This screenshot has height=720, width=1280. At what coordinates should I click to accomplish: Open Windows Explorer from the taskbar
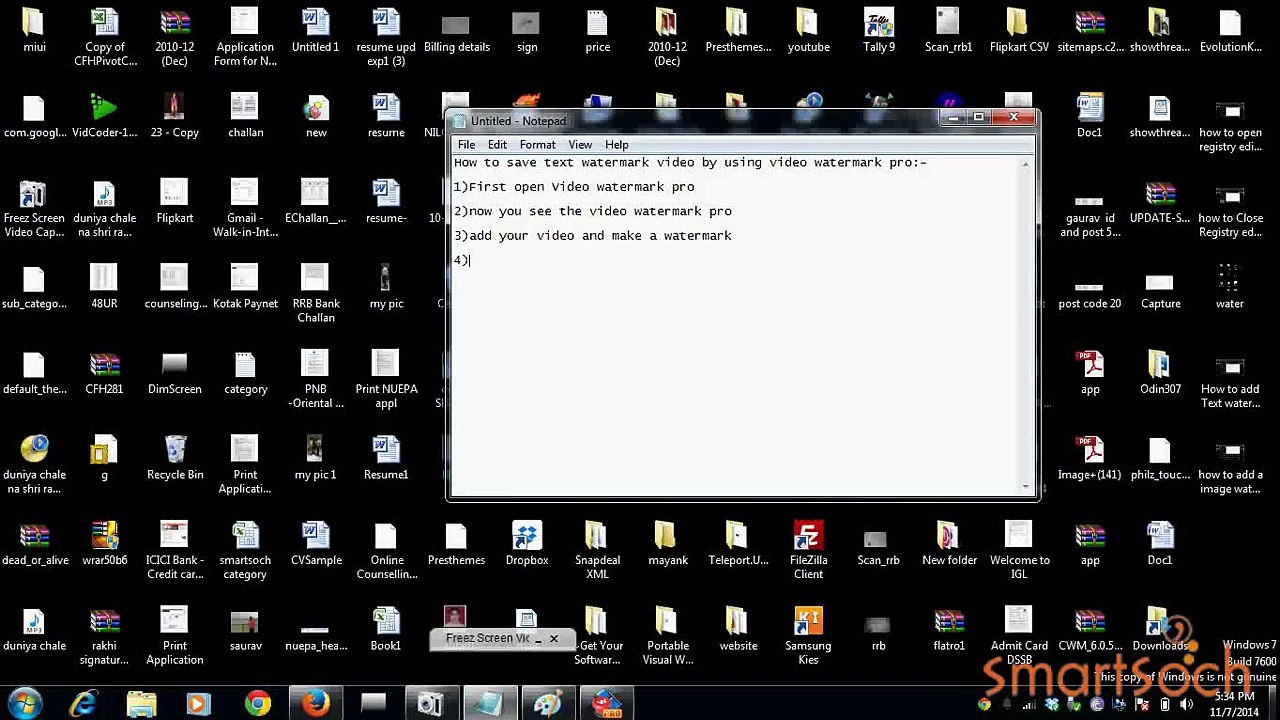[x=142, y=705]
